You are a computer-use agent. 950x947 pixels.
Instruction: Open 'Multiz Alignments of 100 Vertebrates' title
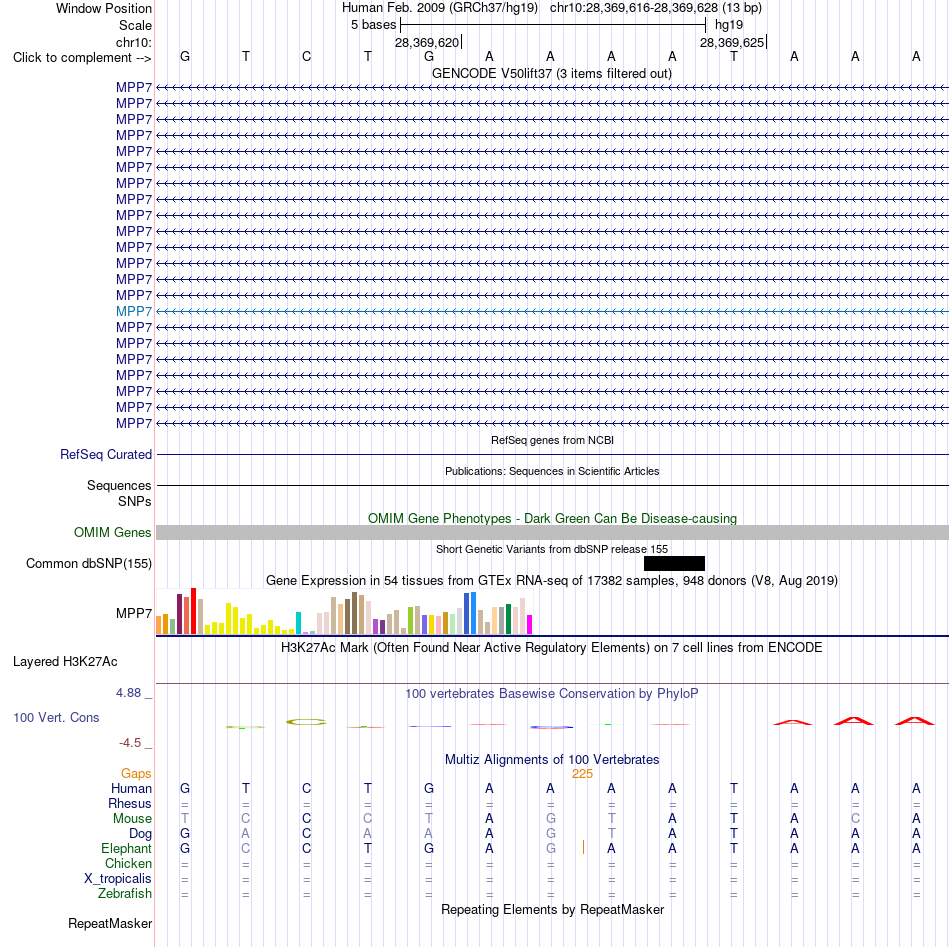point(552,760)
